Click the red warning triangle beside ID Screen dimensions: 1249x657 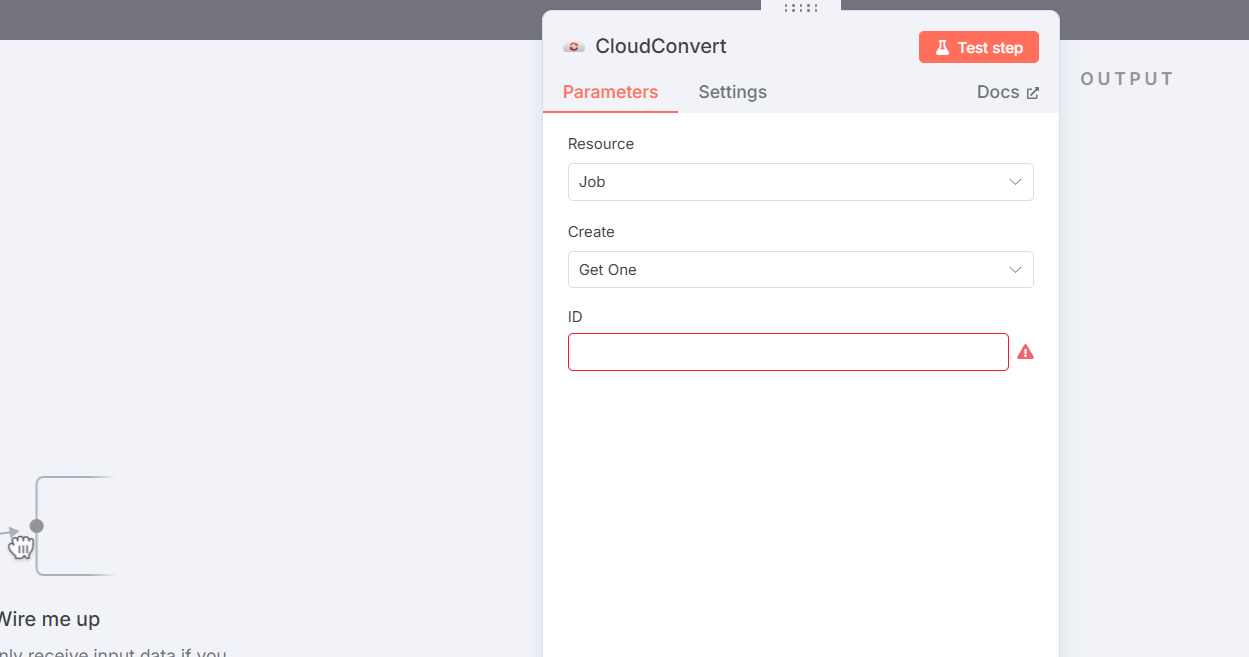pyautogui.click(x=1026, y=352)
